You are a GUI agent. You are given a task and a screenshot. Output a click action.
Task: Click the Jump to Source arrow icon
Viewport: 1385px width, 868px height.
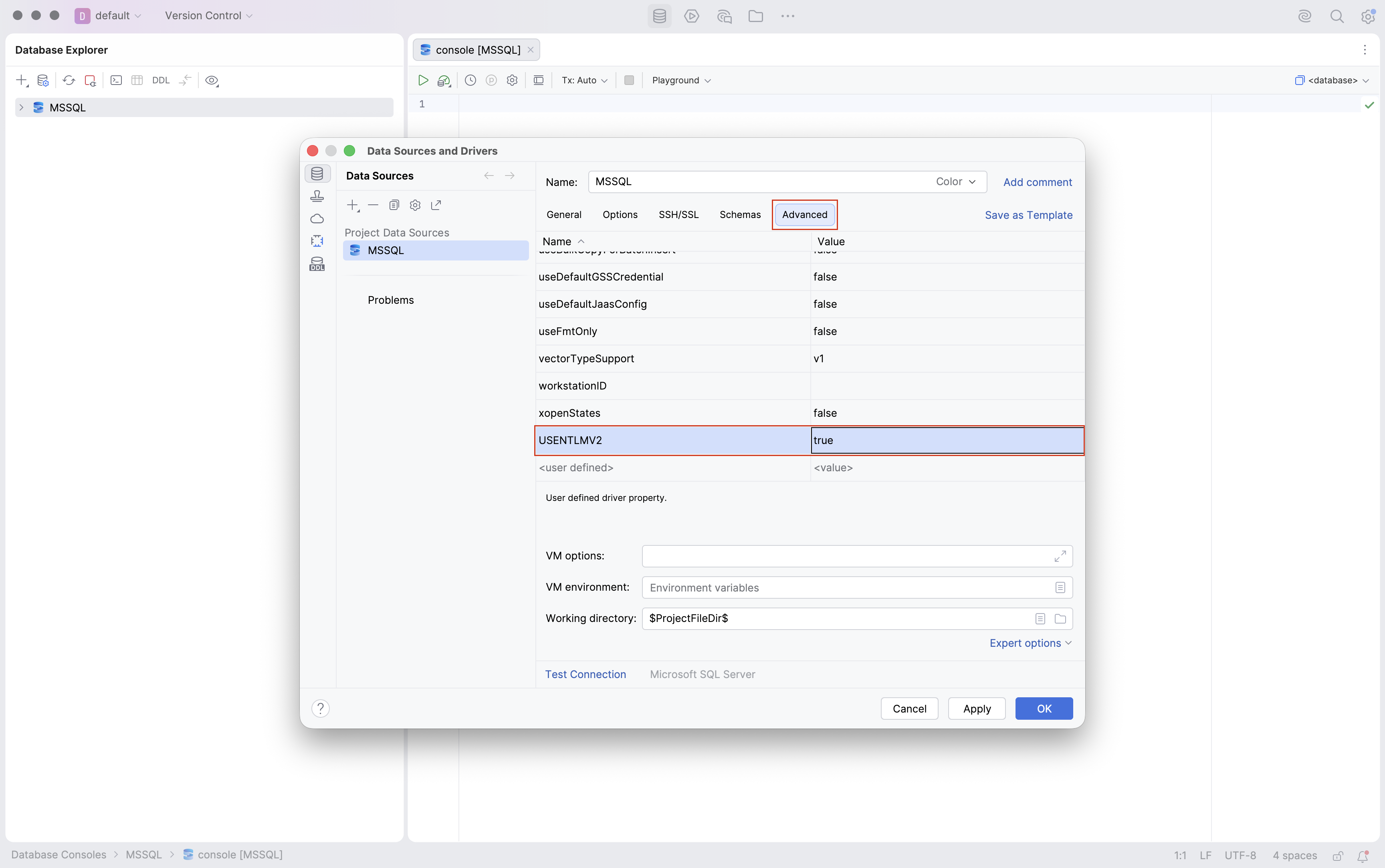[x=185, y=81]
